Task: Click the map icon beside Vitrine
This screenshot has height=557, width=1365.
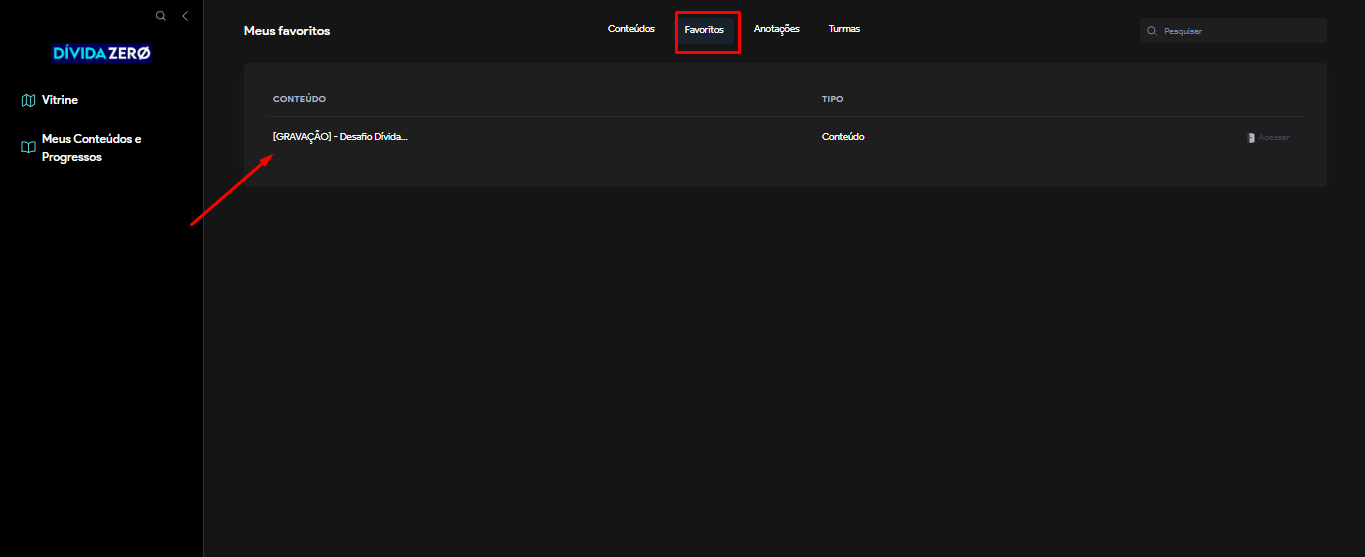Action: pyautogui.click(x=28, y=100)
